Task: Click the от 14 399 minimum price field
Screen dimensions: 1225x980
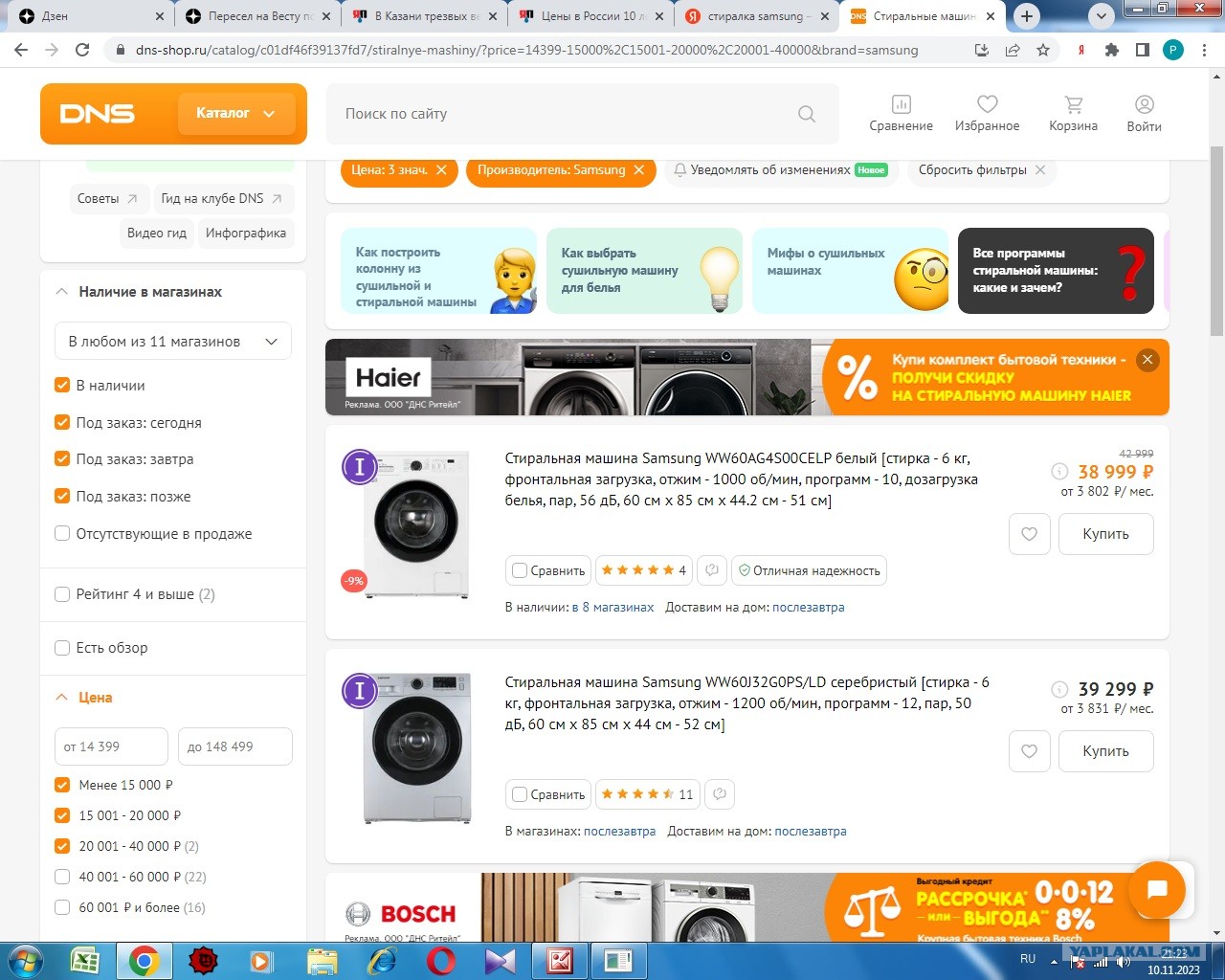Action: click(x=111, y=746)
